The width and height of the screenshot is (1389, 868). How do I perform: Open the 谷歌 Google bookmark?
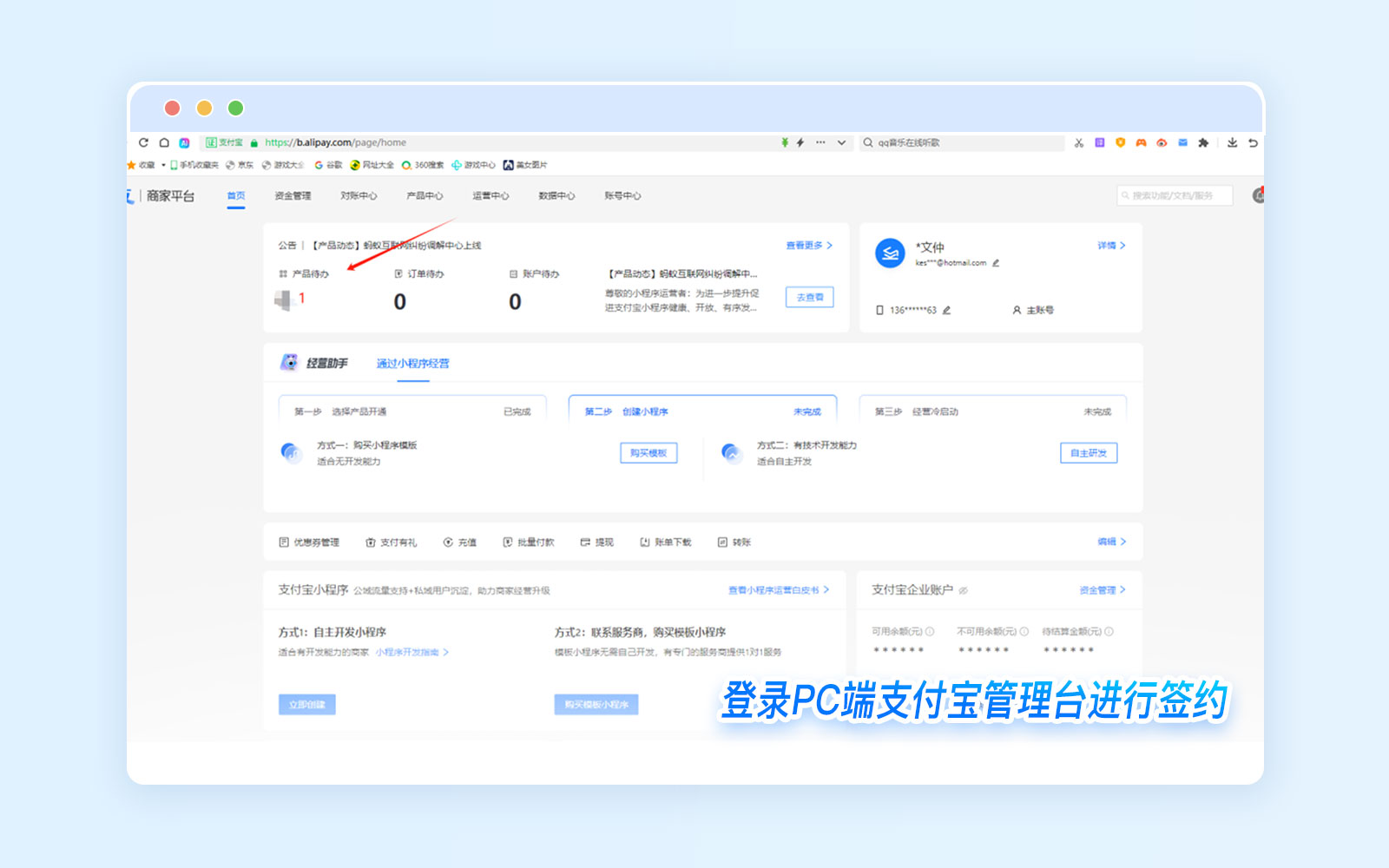(328, 165)
